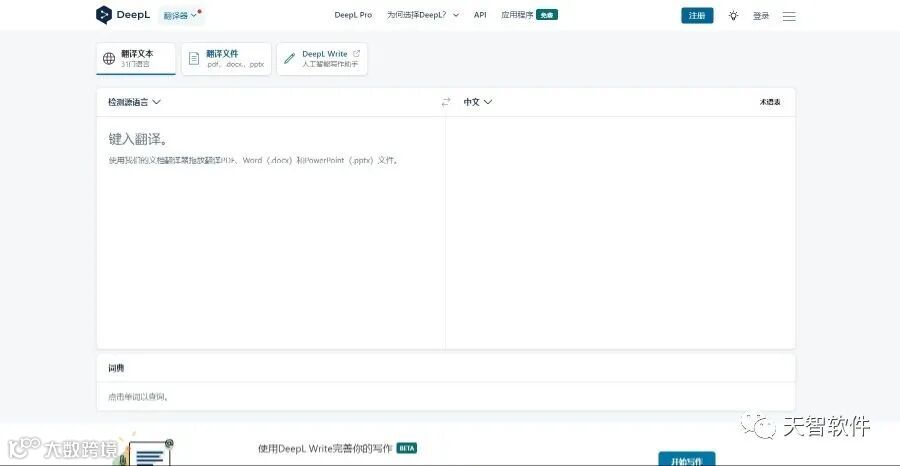Click the 点击单词以查询 hint text

[x=138, y=397]
